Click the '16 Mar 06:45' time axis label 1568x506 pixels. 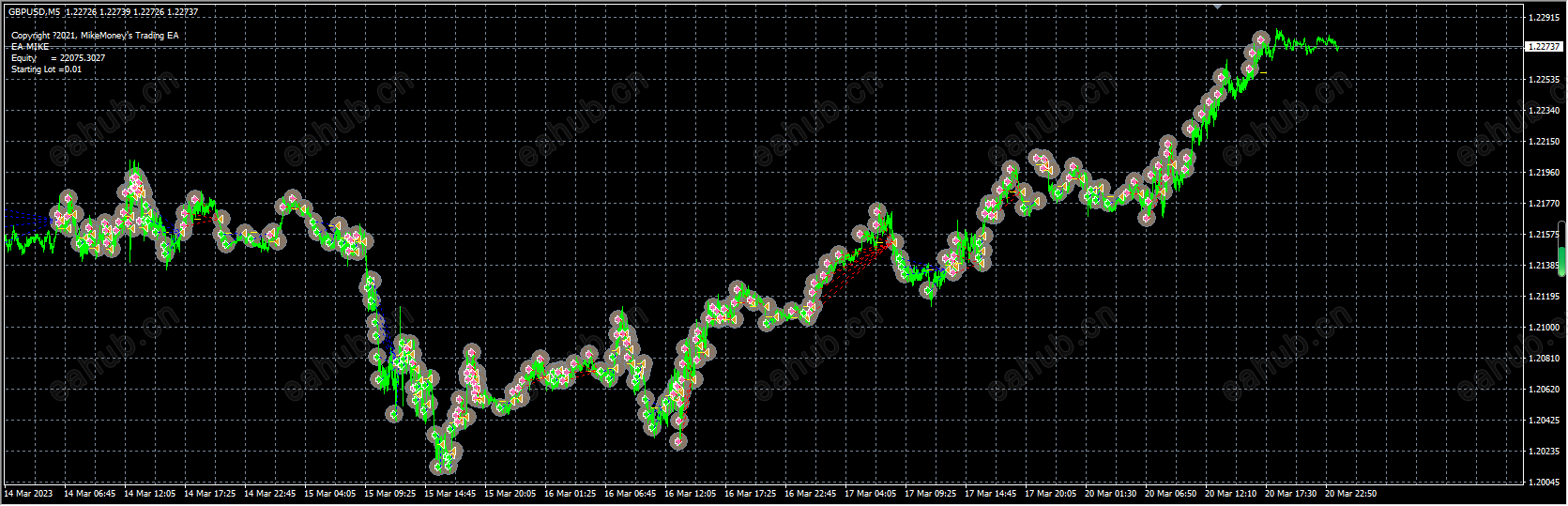632,494
